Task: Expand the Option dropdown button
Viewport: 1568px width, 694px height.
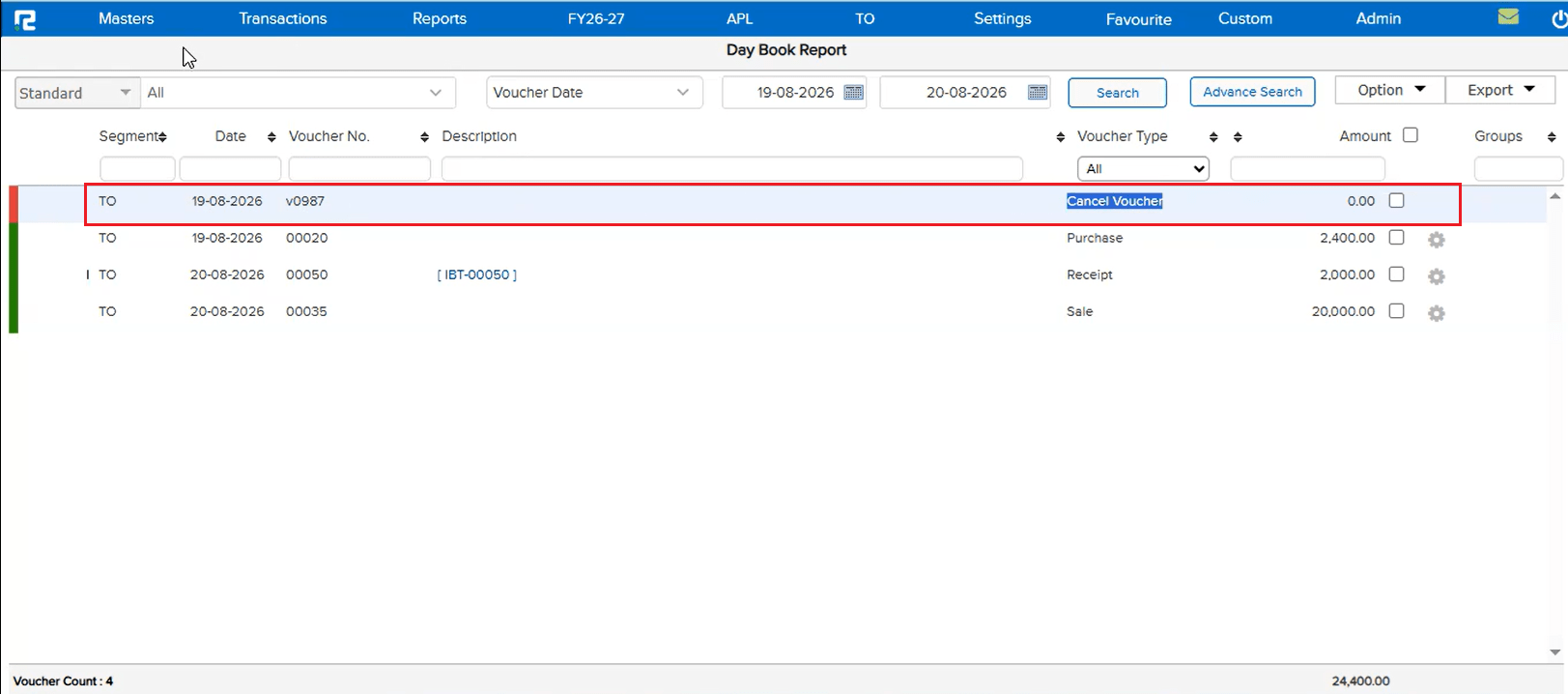Action: pos(1389,90)
